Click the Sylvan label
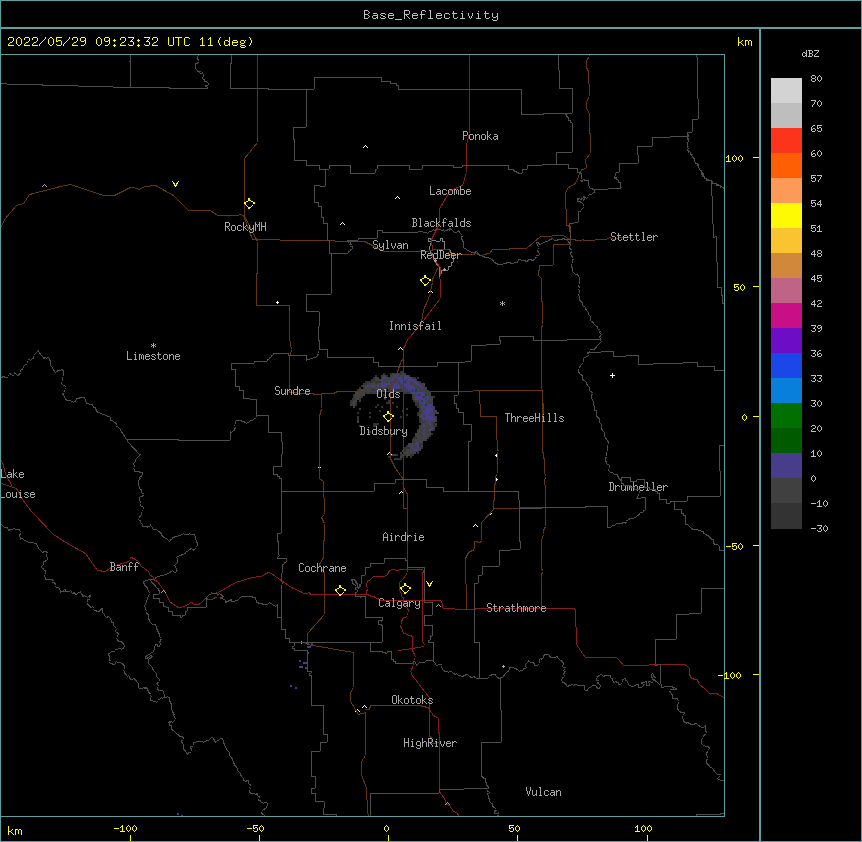 pos(390,245)
